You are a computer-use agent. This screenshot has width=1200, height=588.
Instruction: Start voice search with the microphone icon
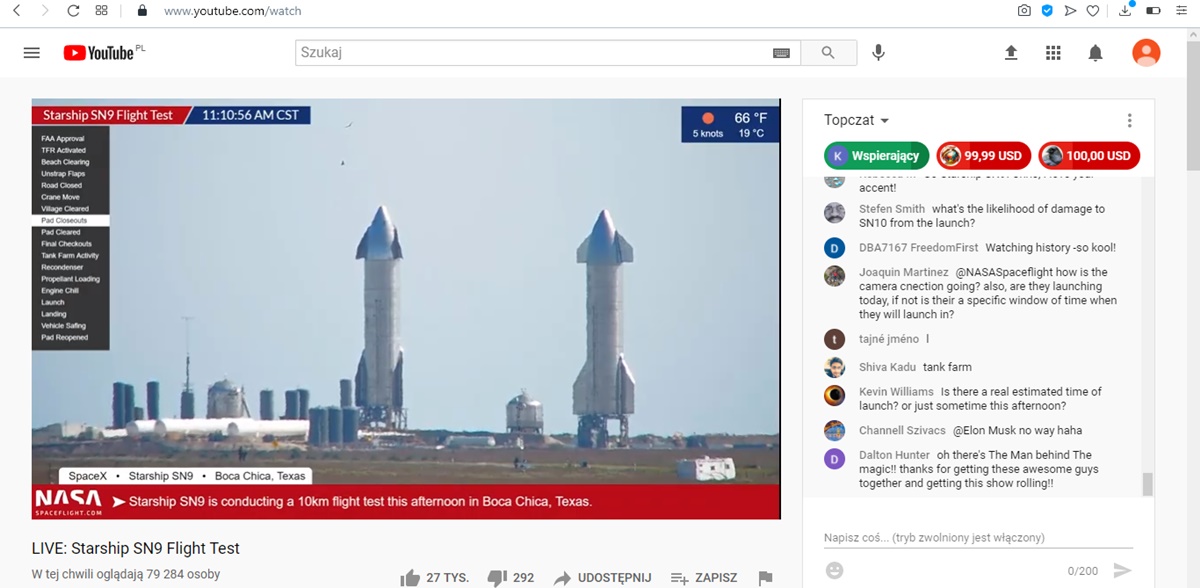click(878, 53)
